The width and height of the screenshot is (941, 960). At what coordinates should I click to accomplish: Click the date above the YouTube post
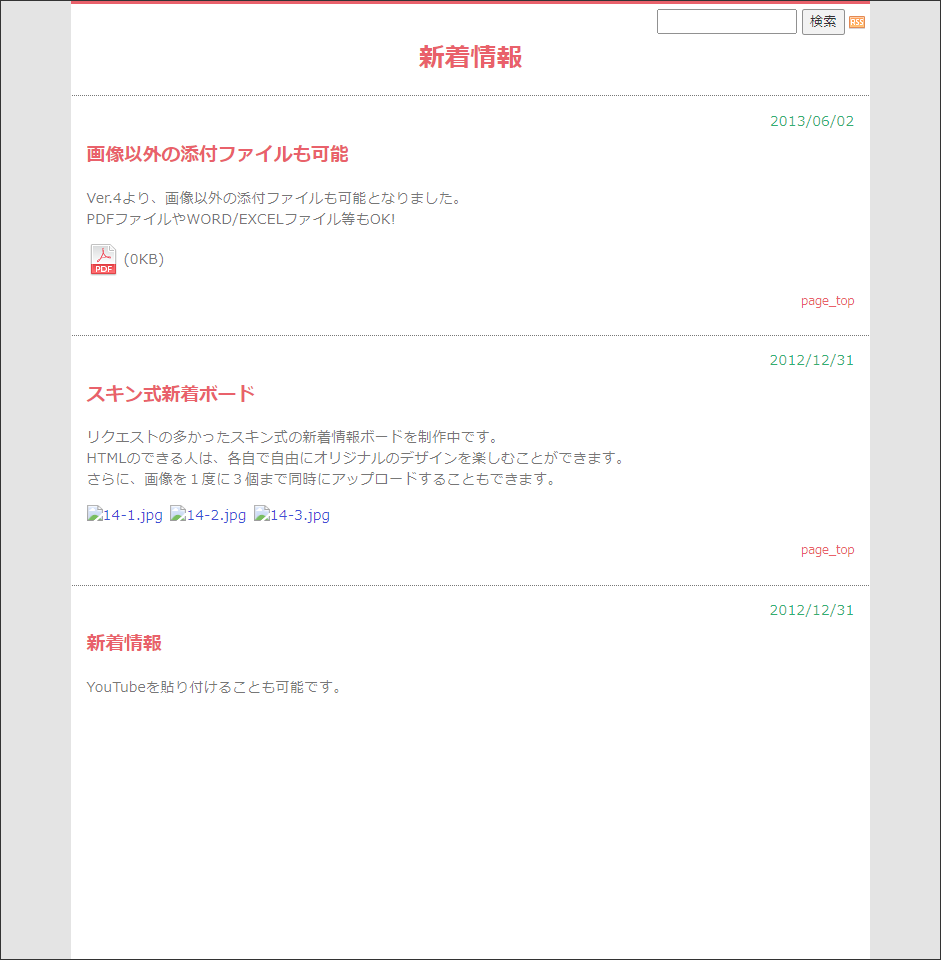pos(812,610)
